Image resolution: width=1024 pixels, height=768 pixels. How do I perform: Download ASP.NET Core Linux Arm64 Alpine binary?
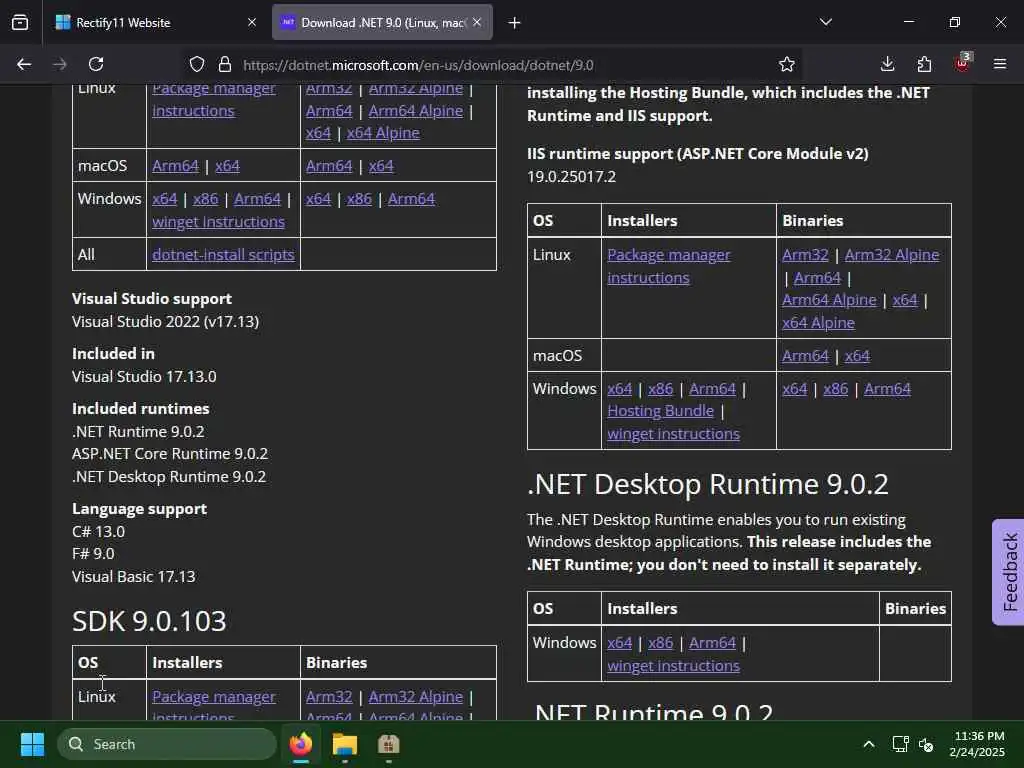pos(829,300)
